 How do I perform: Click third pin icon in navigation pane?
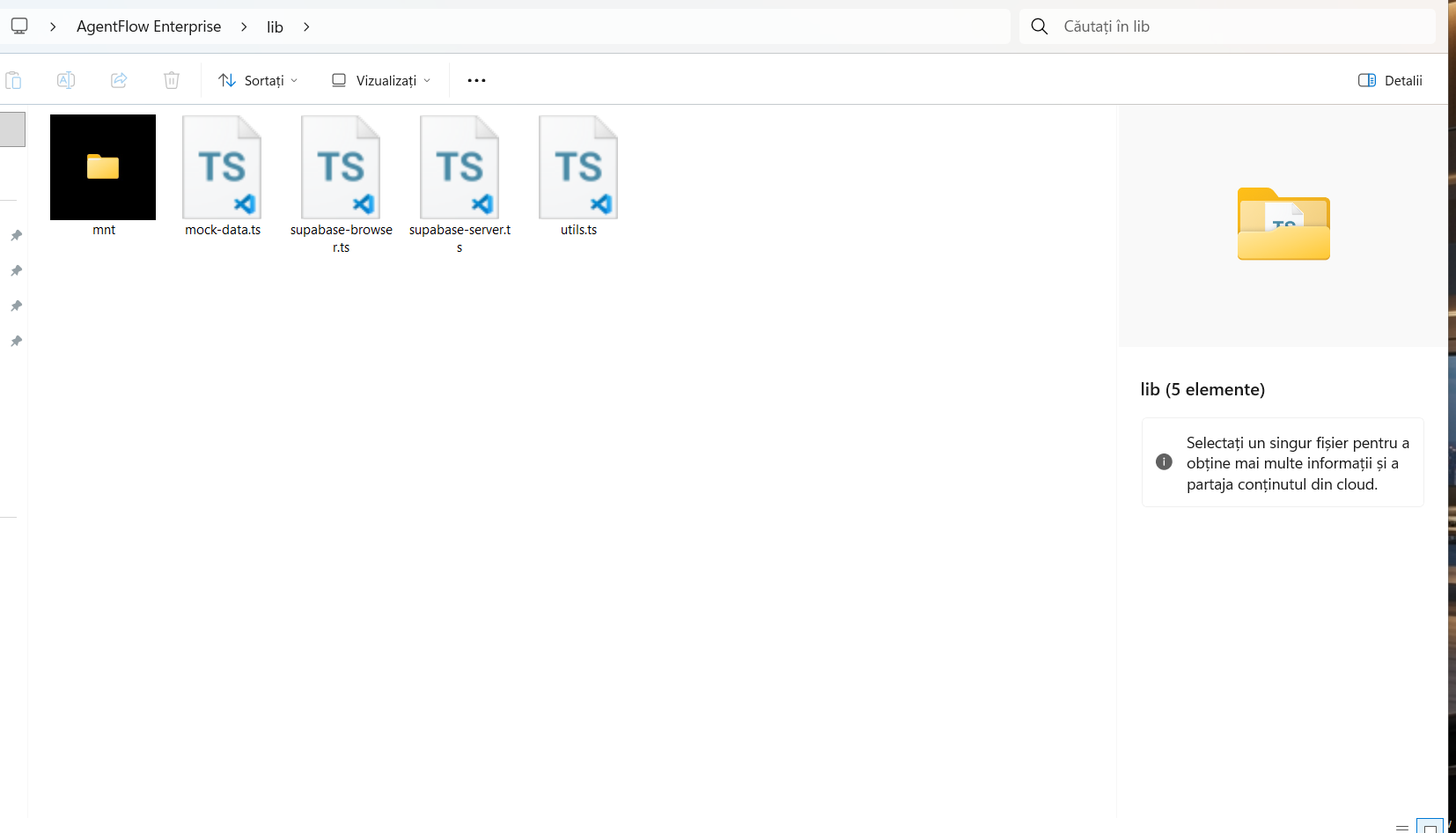[x=16, y=306]
